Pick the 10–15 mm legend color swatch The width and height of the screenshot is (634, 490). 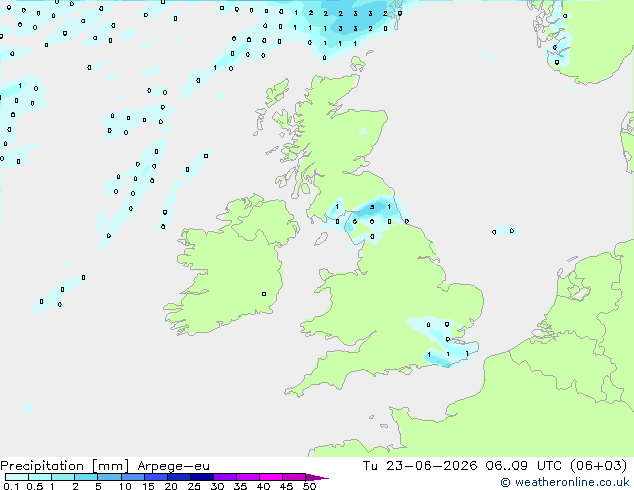pos(132,477)
